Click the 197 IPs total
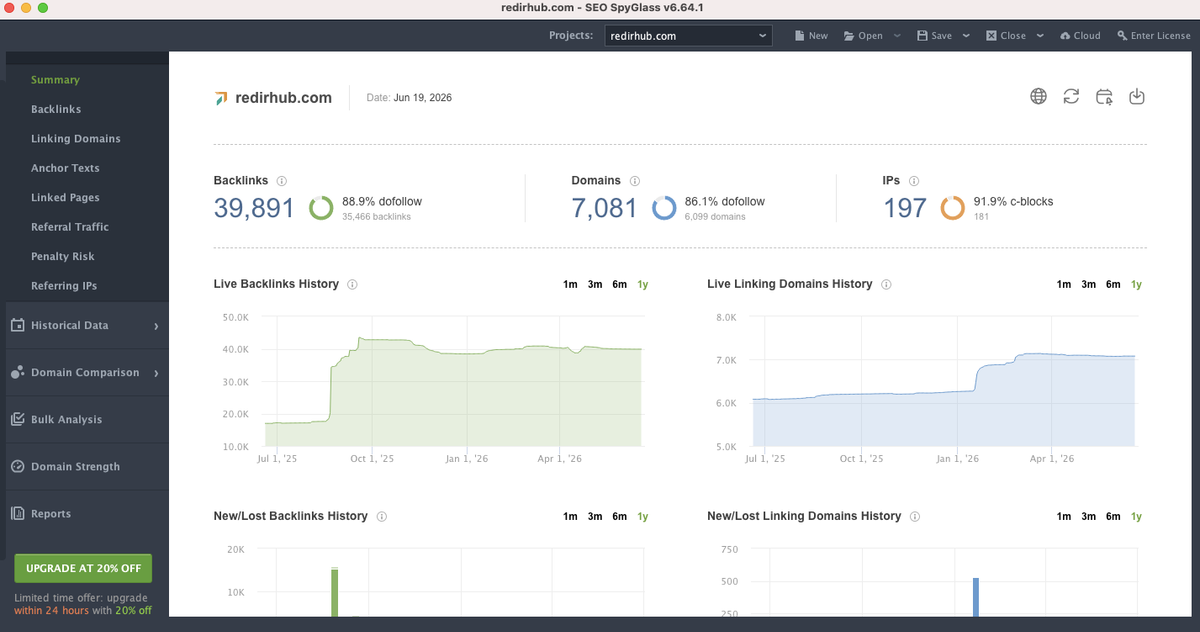 904,208
